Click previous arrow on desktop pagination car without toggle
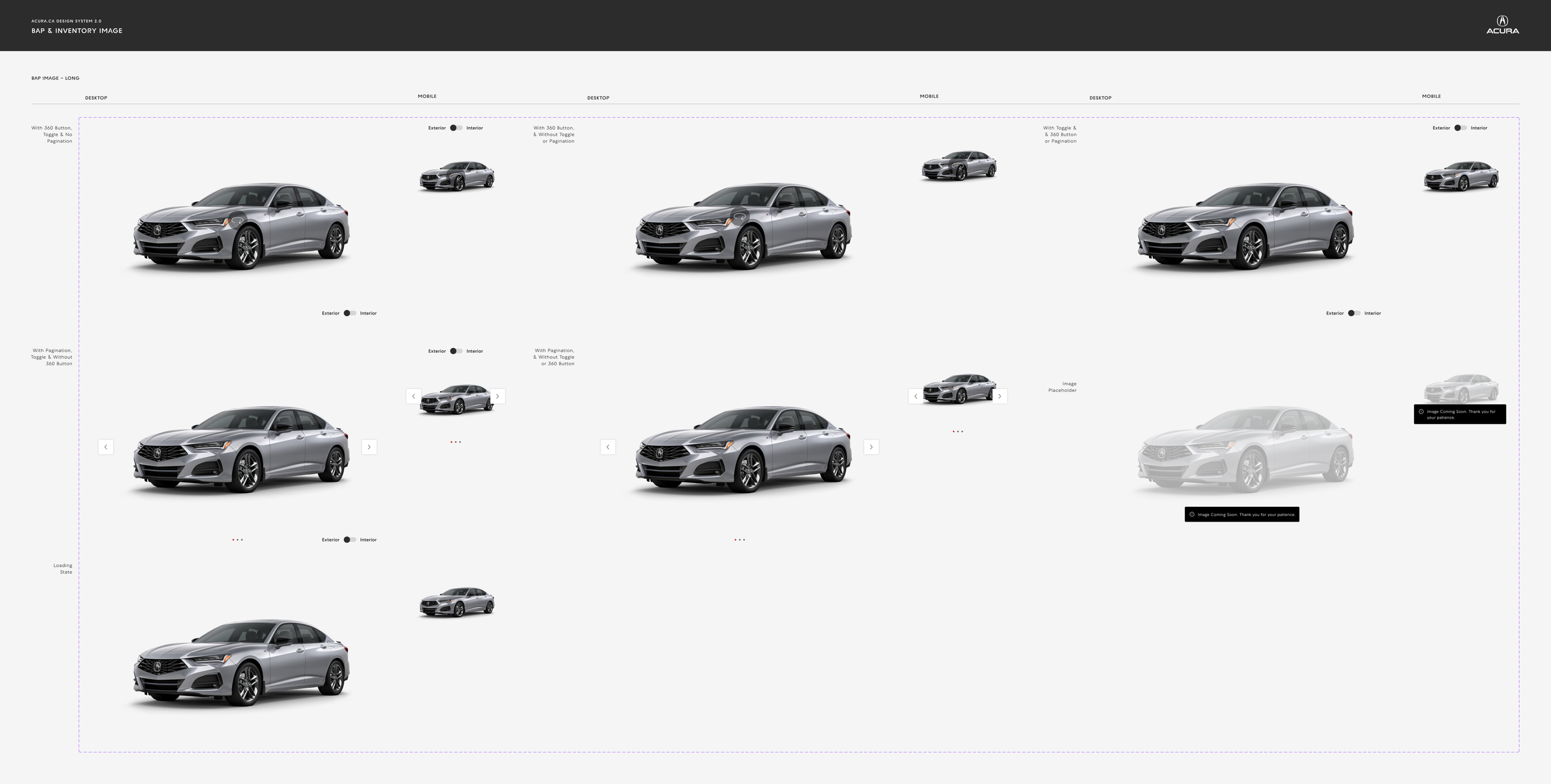Viewport: 1551px width, 784px height. [x=608, y=447]
